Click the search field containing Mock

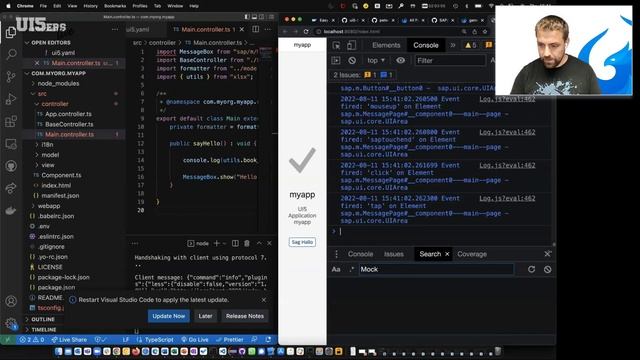point(436,269)
